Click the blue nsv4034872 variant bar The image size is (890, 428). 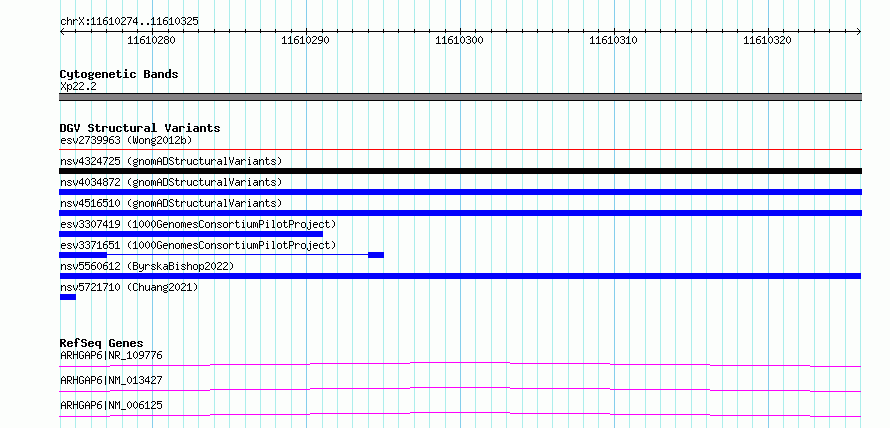[460, 192]
